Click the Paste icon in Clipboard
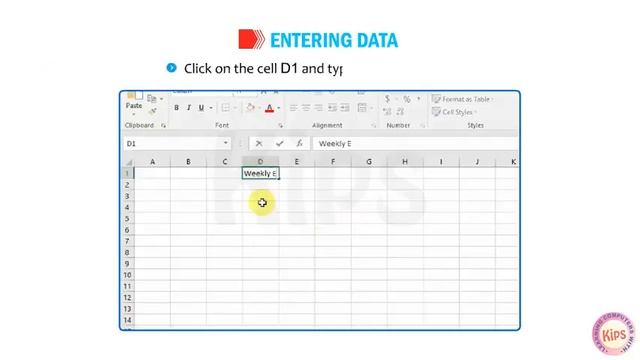This screenshot has height=360, width=640. point(134,96)
